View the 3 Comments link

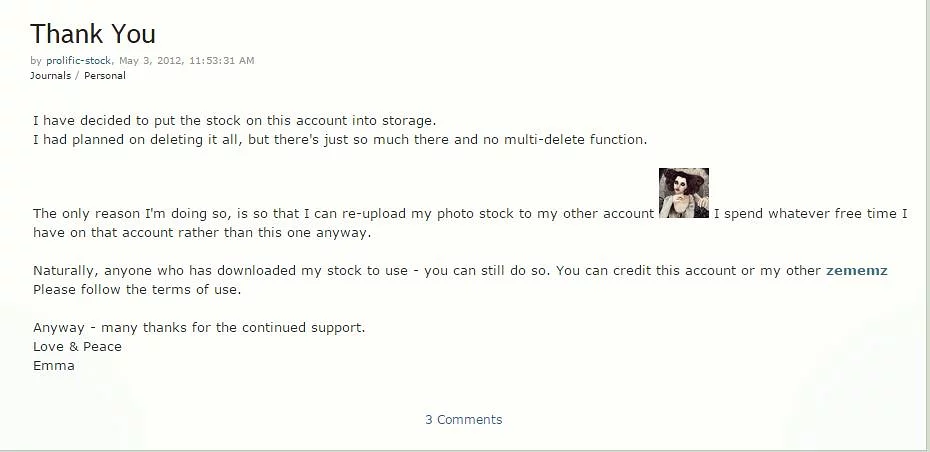[x=464, y=420]
